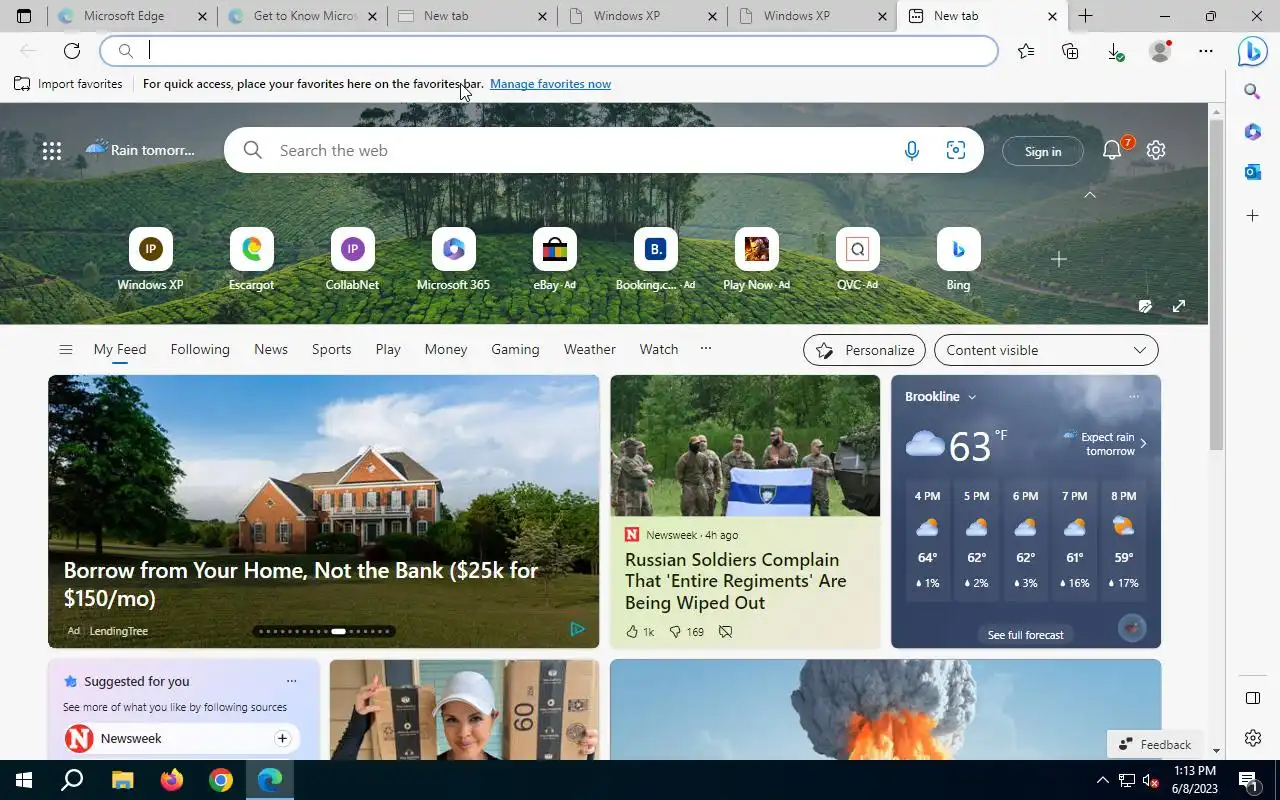Open the CollabNet quick link tile
This screenshot has height=800, width=1280.
(x=352, y=260)
